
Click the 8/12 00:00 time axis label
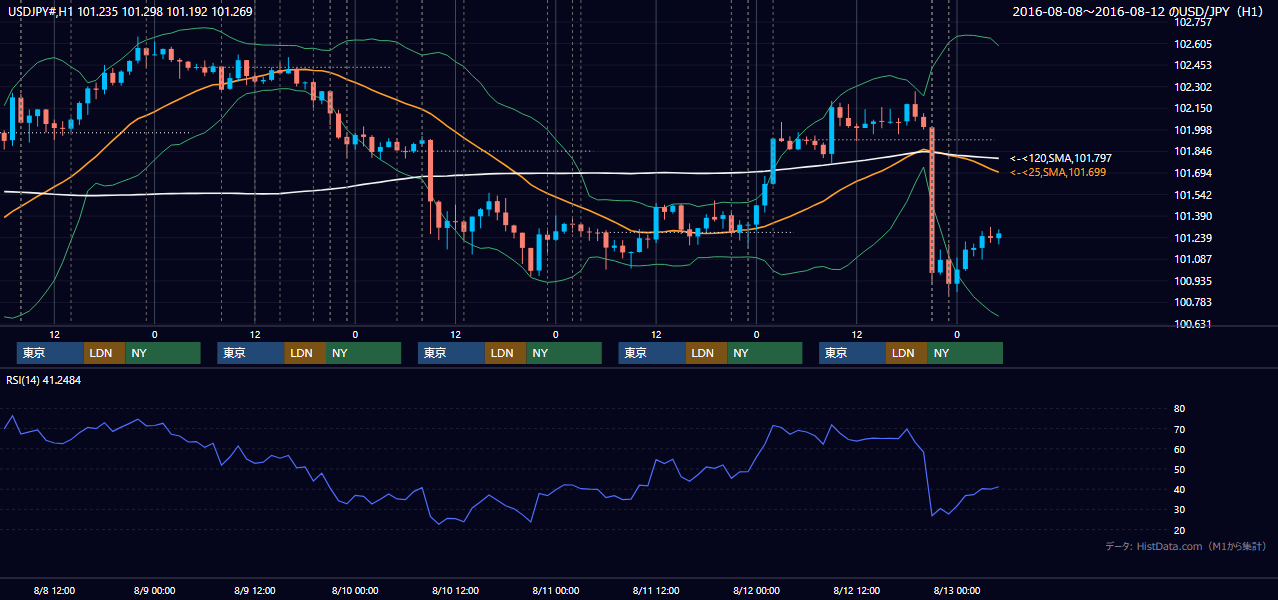point(756,590)
